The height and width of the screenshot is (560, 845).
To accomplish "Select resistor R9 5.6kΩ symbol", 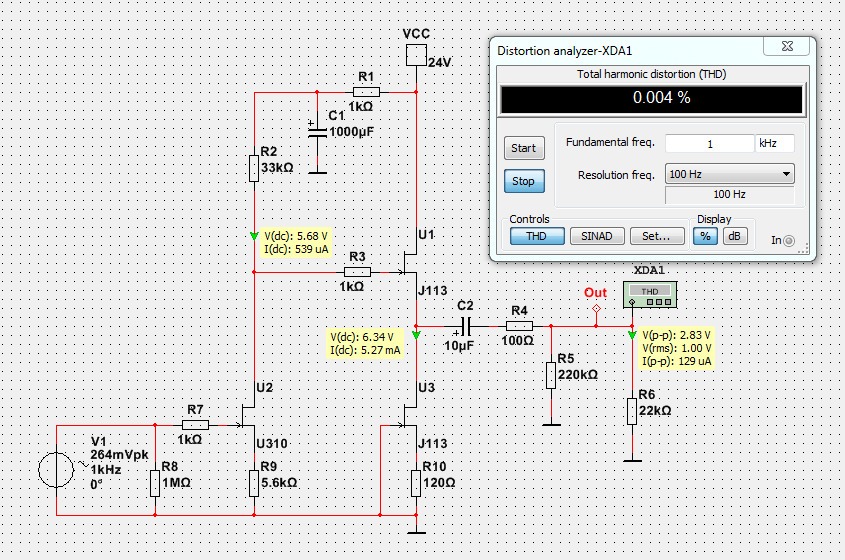I will (254, 483).
